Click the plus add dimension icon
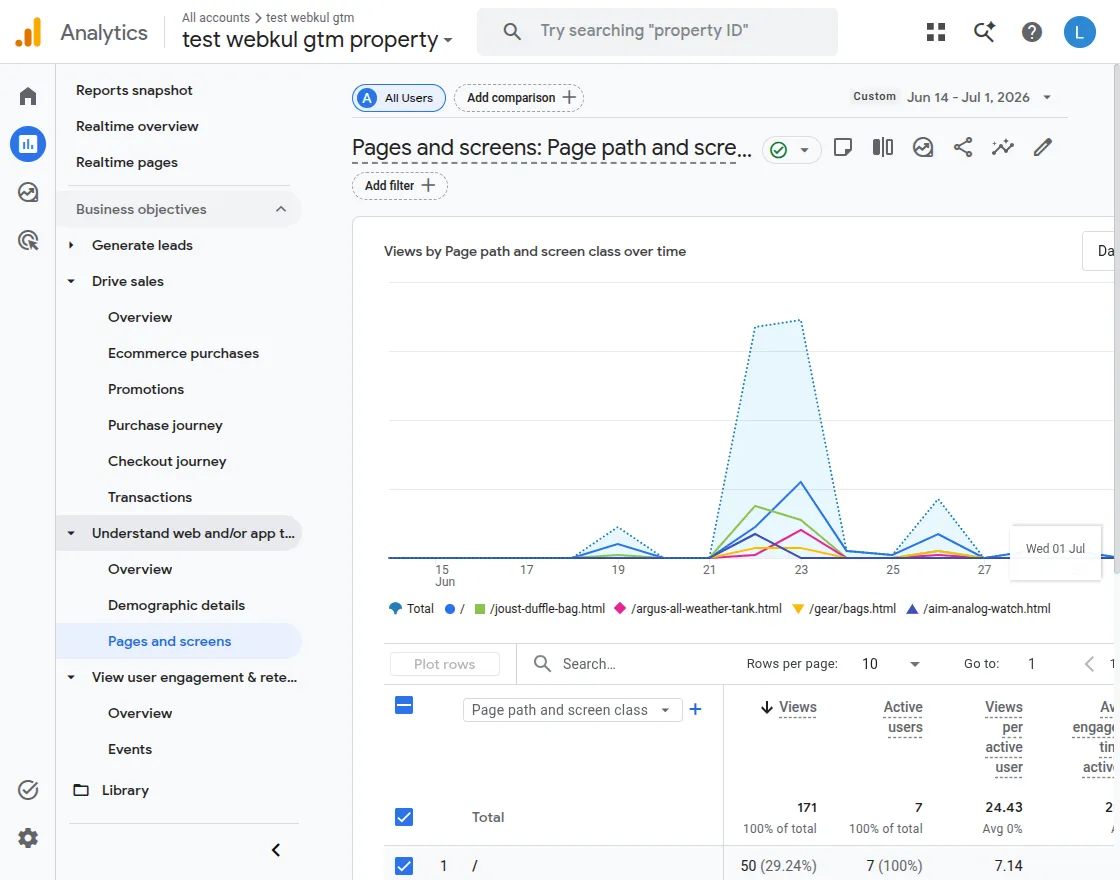Image resolution: width=1120 pixels, height=880 pixels. tap(695, 709)
